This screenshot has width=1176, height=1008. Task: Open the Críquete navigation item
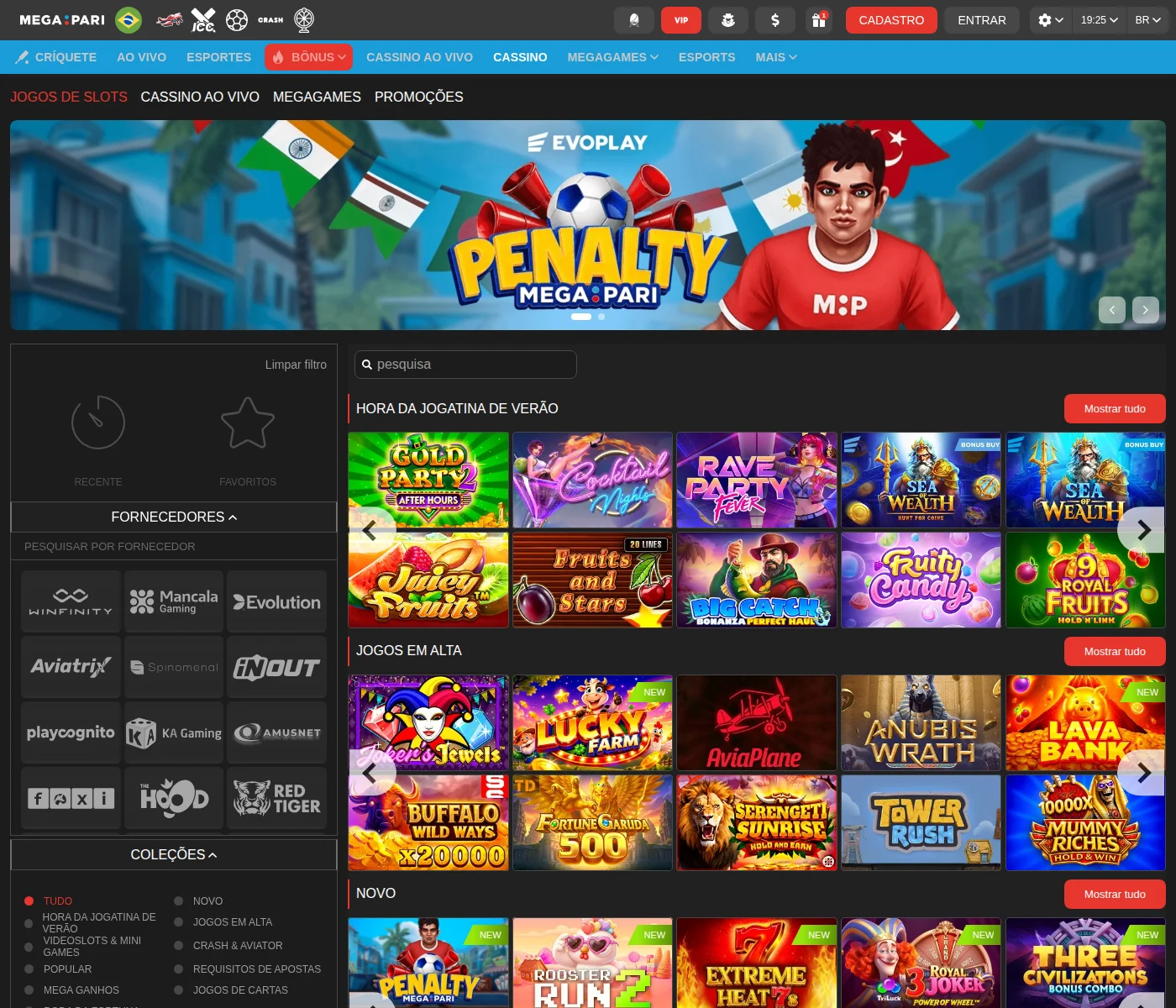click(56, 57)
